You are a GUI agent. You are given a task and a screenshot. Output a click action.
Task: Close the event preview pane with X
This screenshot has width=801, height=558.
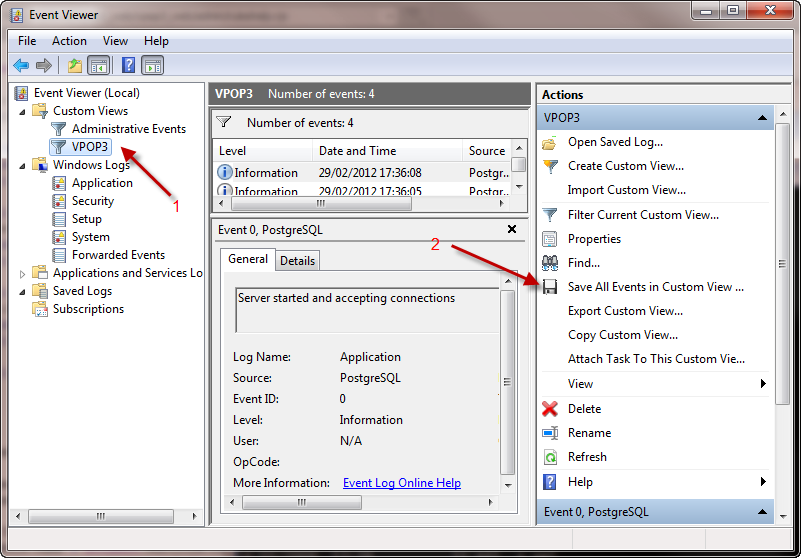511,229
